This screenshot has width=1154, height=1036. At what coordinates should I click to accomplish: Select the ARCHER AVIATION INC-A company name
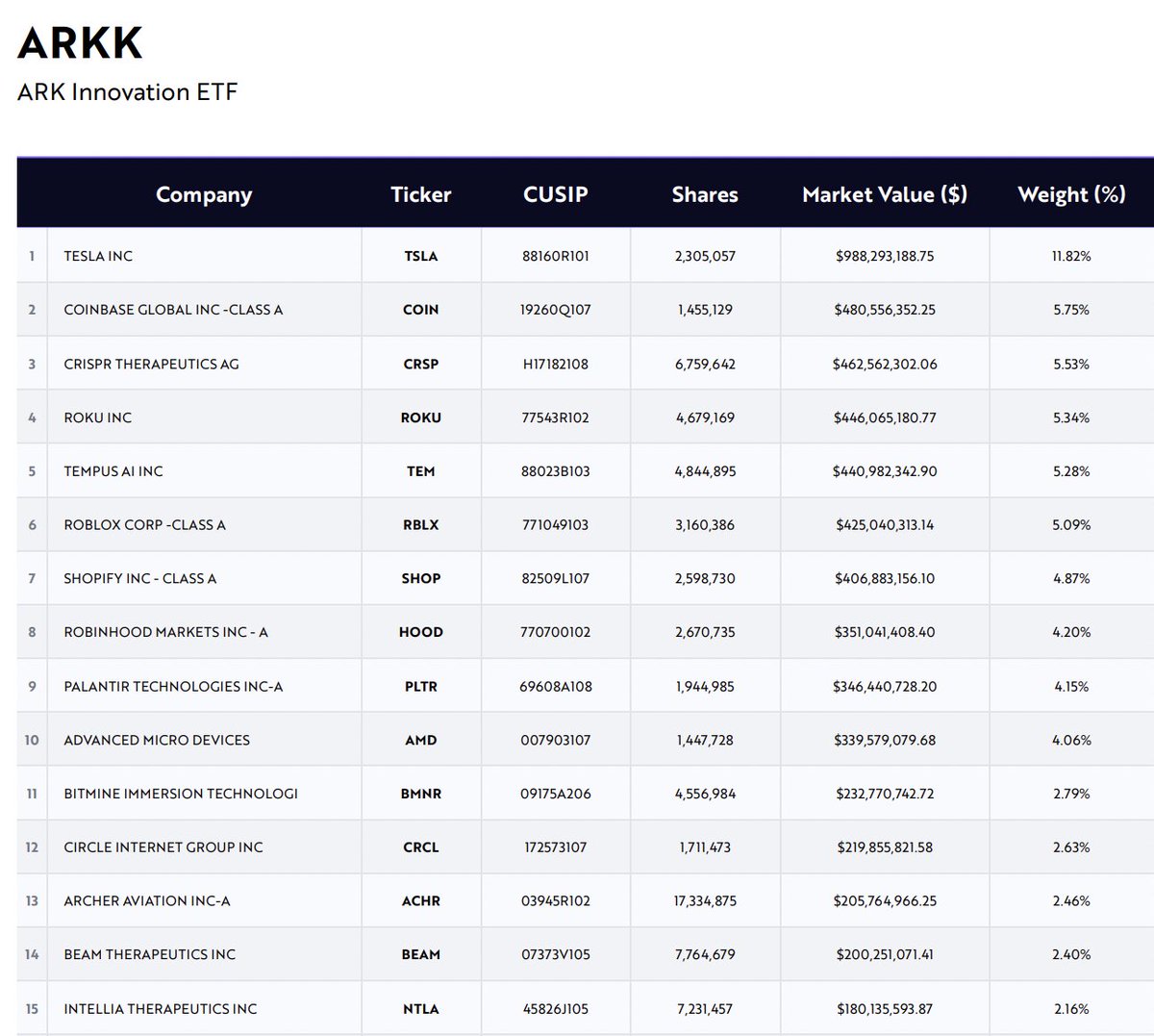[x=147, y=901]
